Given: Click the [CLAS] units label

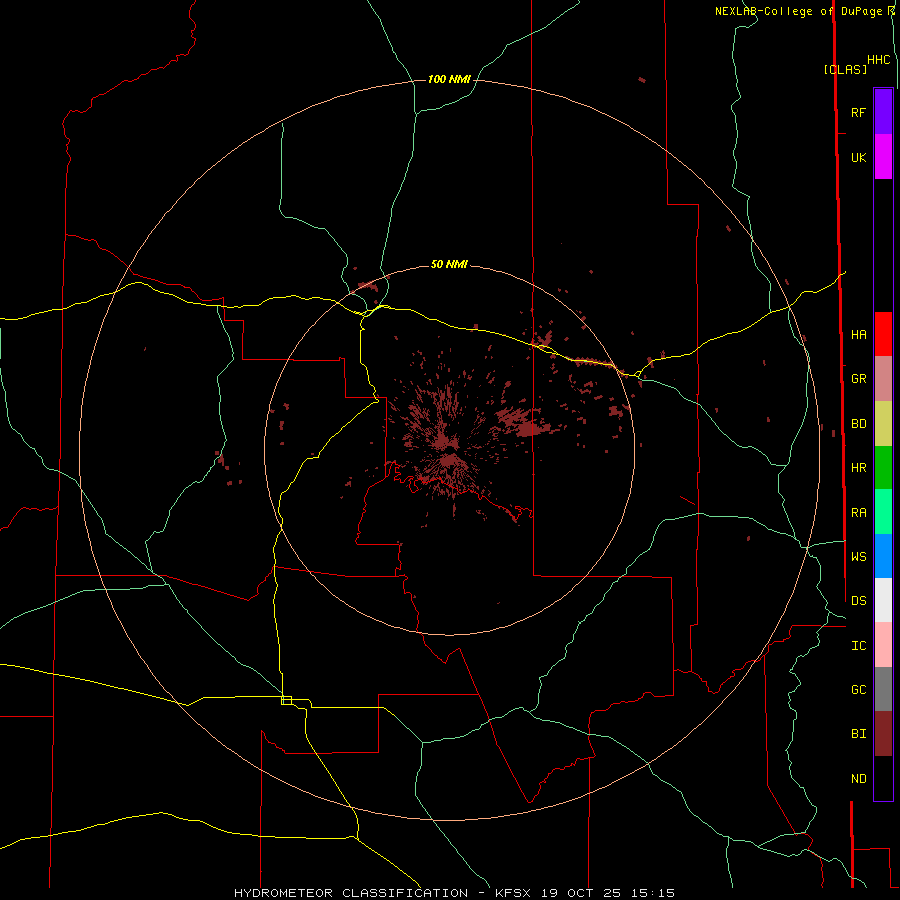Looking at the screenshot, I should tap(845, 69).
